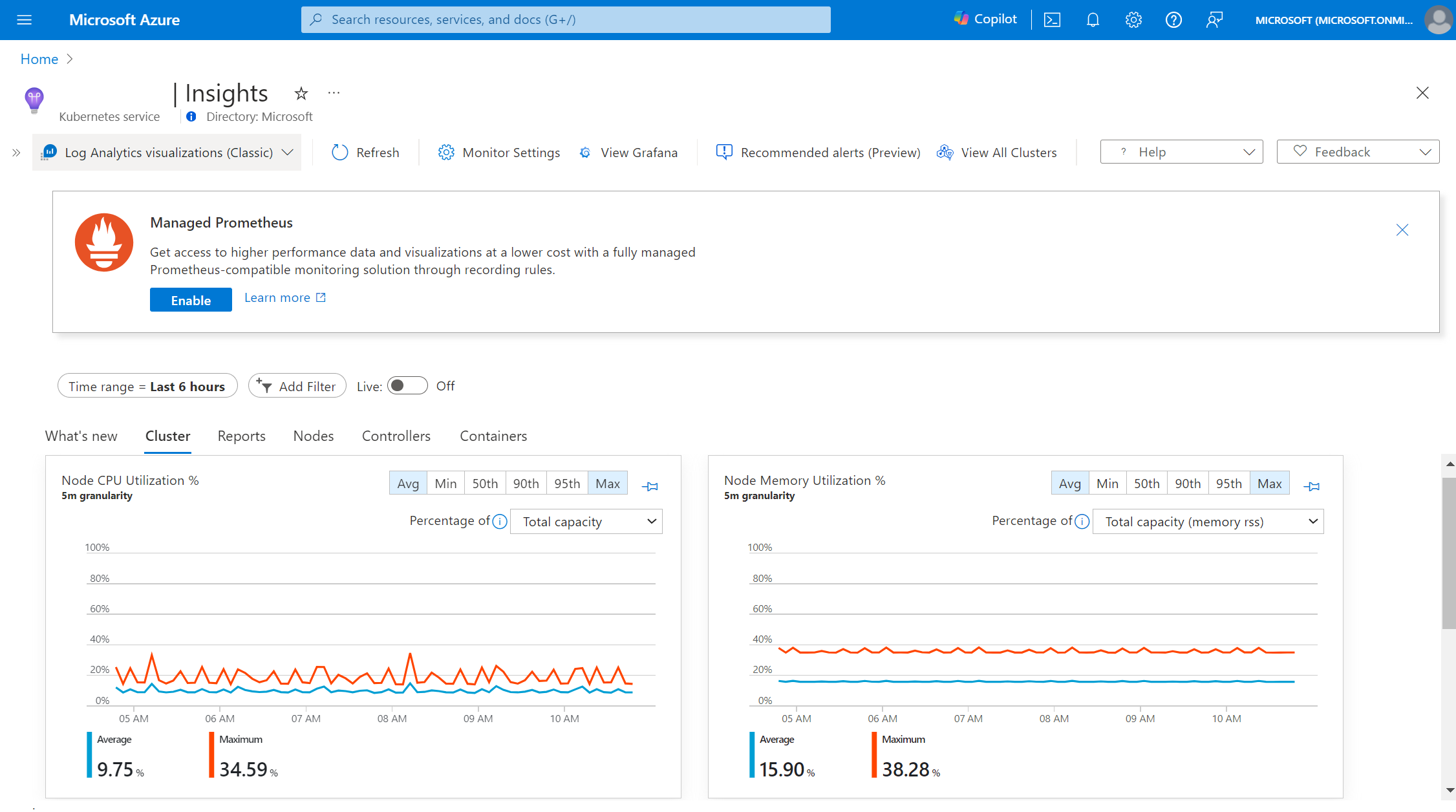Click the View All Clusters icon

coord(943,152)
